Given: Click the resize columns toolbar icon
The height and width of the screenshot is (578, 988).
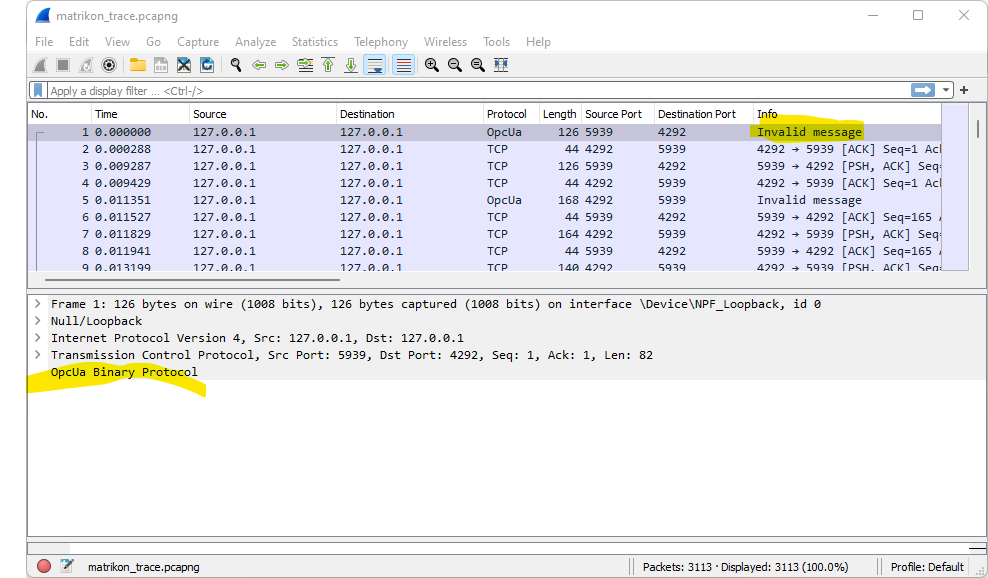Looking at the screenshot, I should pyautogui.click(x=501, y=65).
